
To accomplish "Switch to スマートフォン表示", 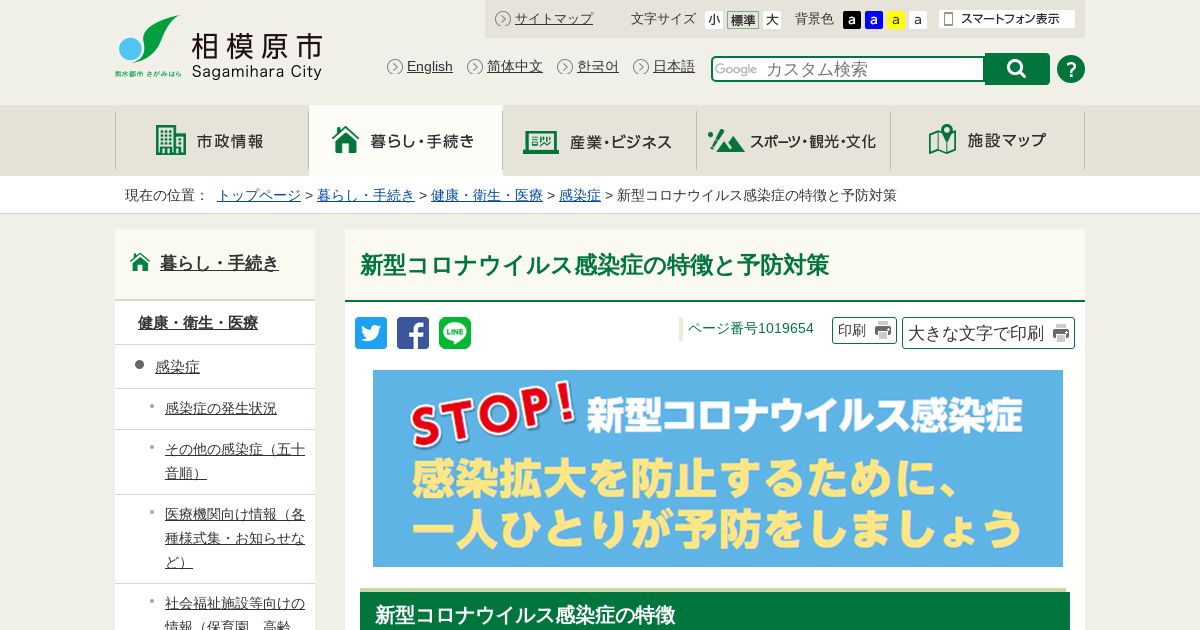I will coord(1007,19).
